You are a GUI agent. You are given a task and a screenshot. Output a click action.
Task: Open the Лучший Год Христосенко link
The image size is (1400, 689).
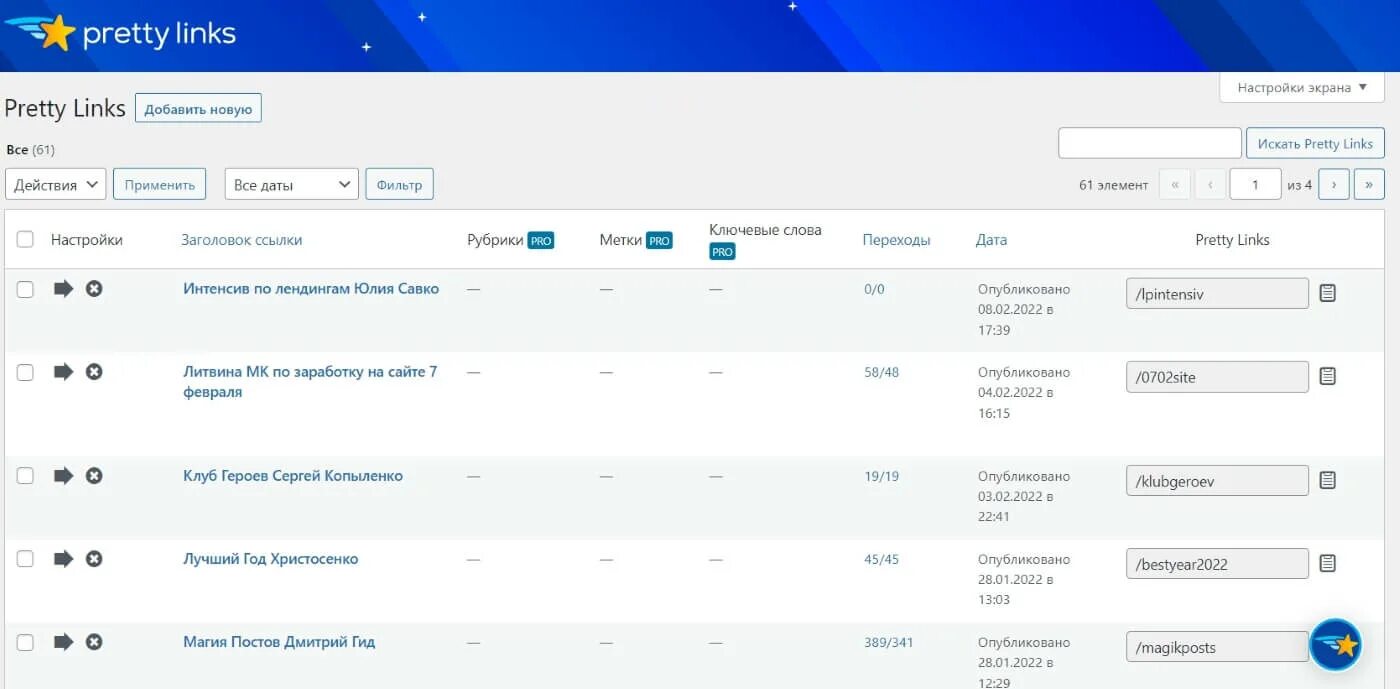pyautogui.click(x=270, y=559)
